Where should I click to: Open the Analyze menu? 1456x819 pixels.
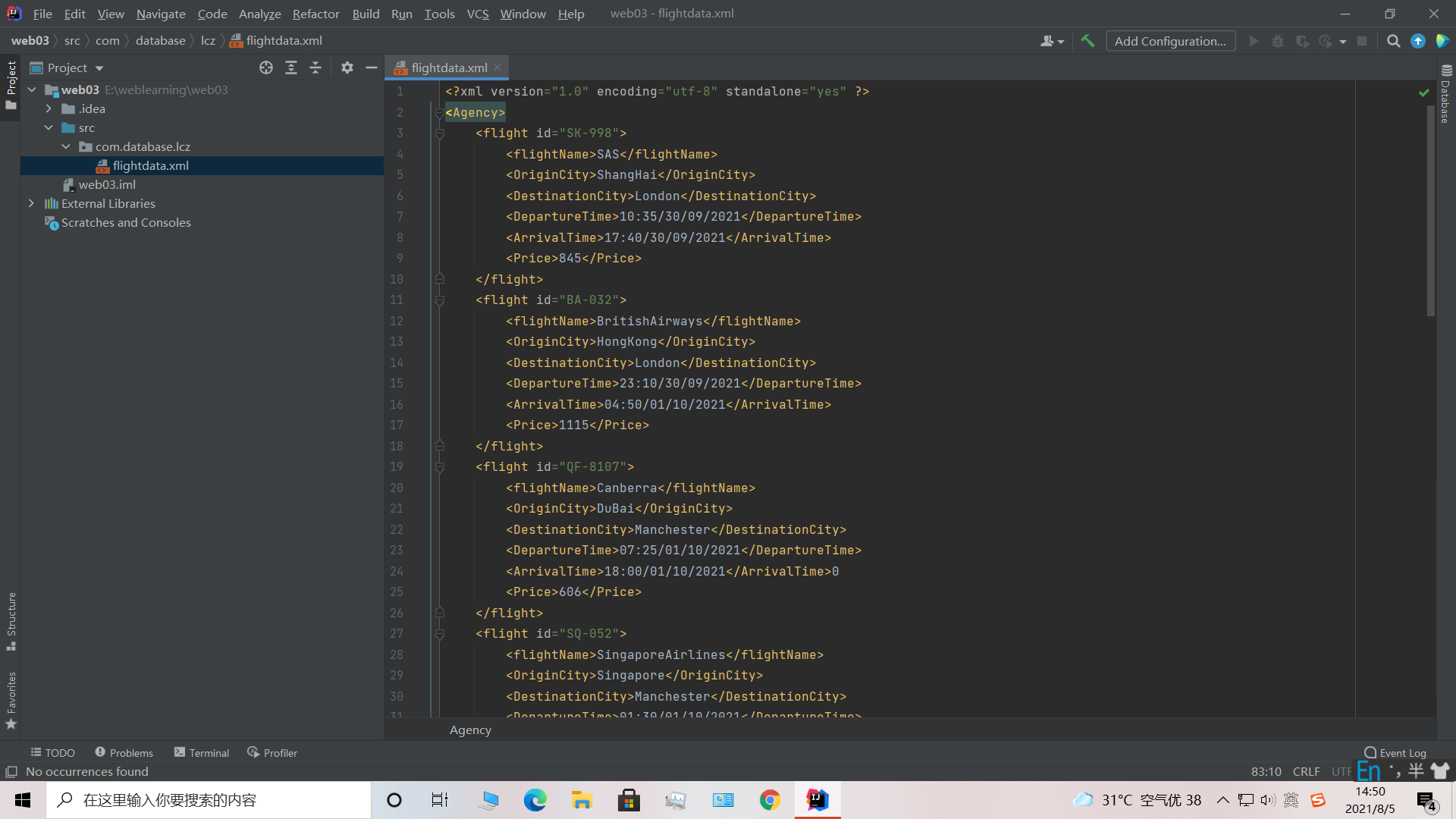(x=259, y=14)
